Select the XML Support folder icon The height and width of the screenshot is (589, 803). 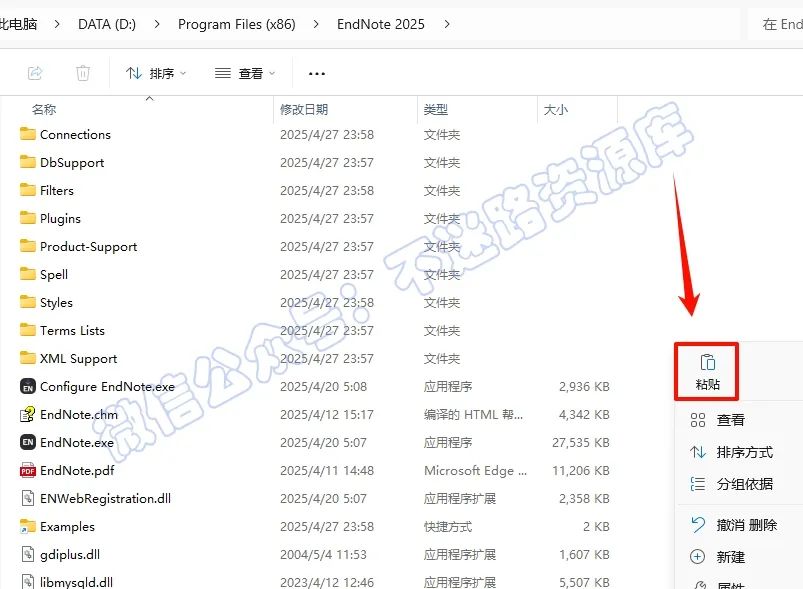click(28, 358)
